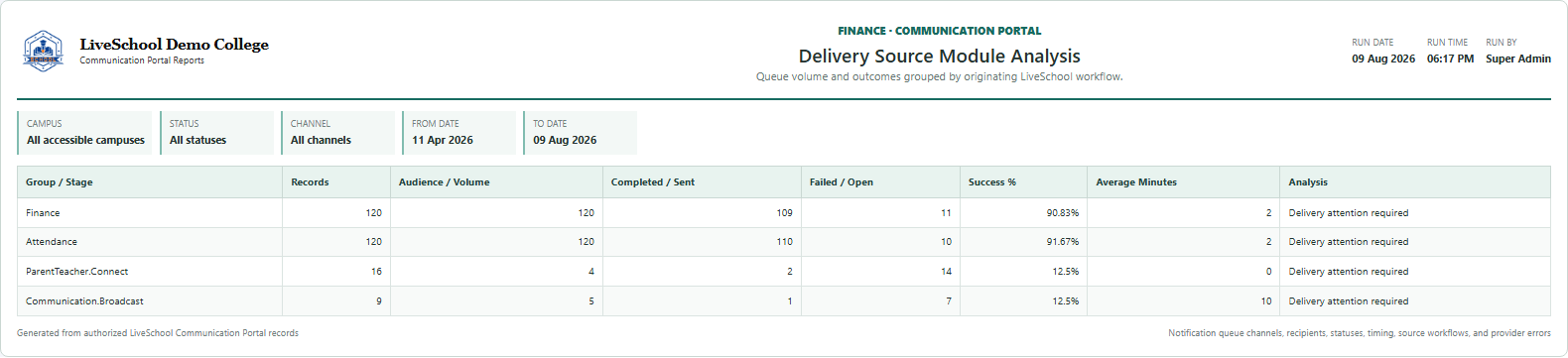This screenshot has height=358, width=1568.
Task: Click Finance row 'Delivery attention required' analysis
Action: coord(1349,213)
